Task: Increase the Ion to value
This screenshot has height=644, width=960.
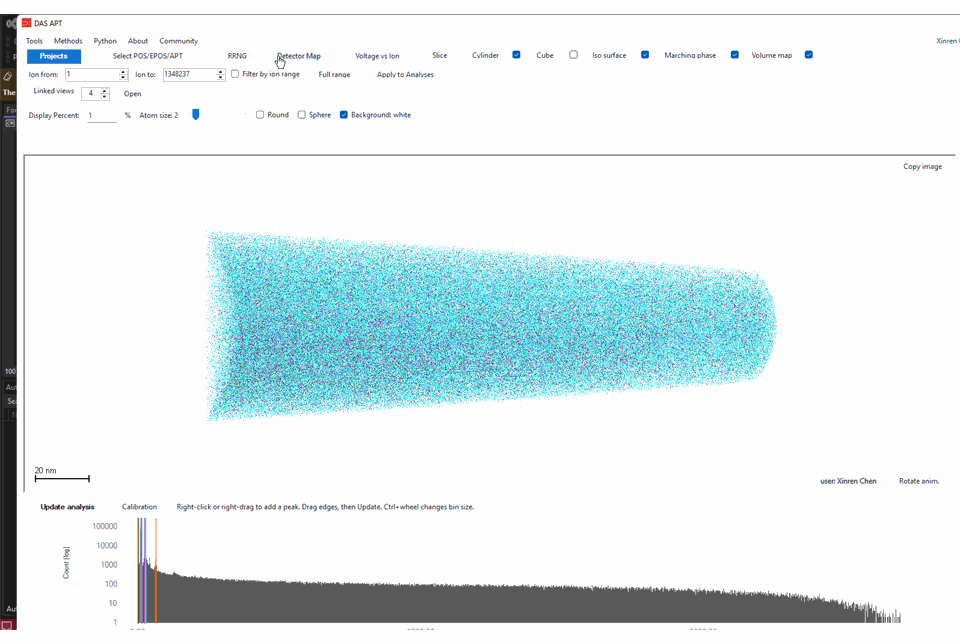Action: tap(220, 72)
